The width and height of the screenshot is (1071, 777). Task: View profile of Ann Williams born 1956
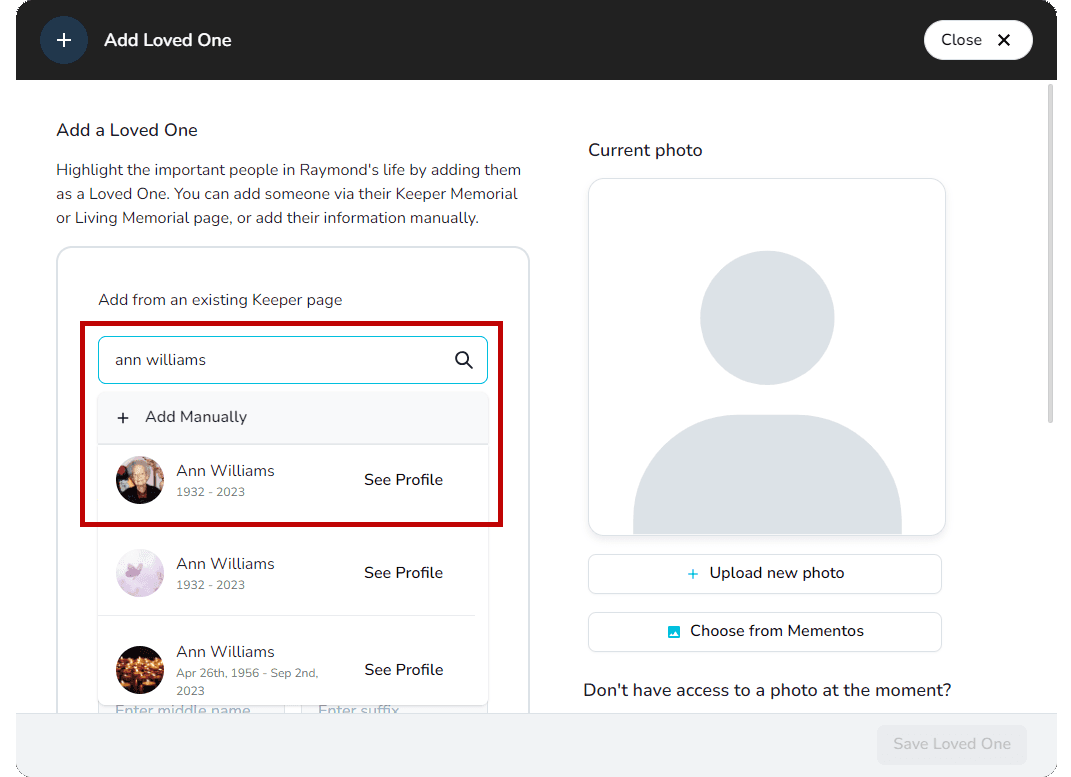click(403, 670)
